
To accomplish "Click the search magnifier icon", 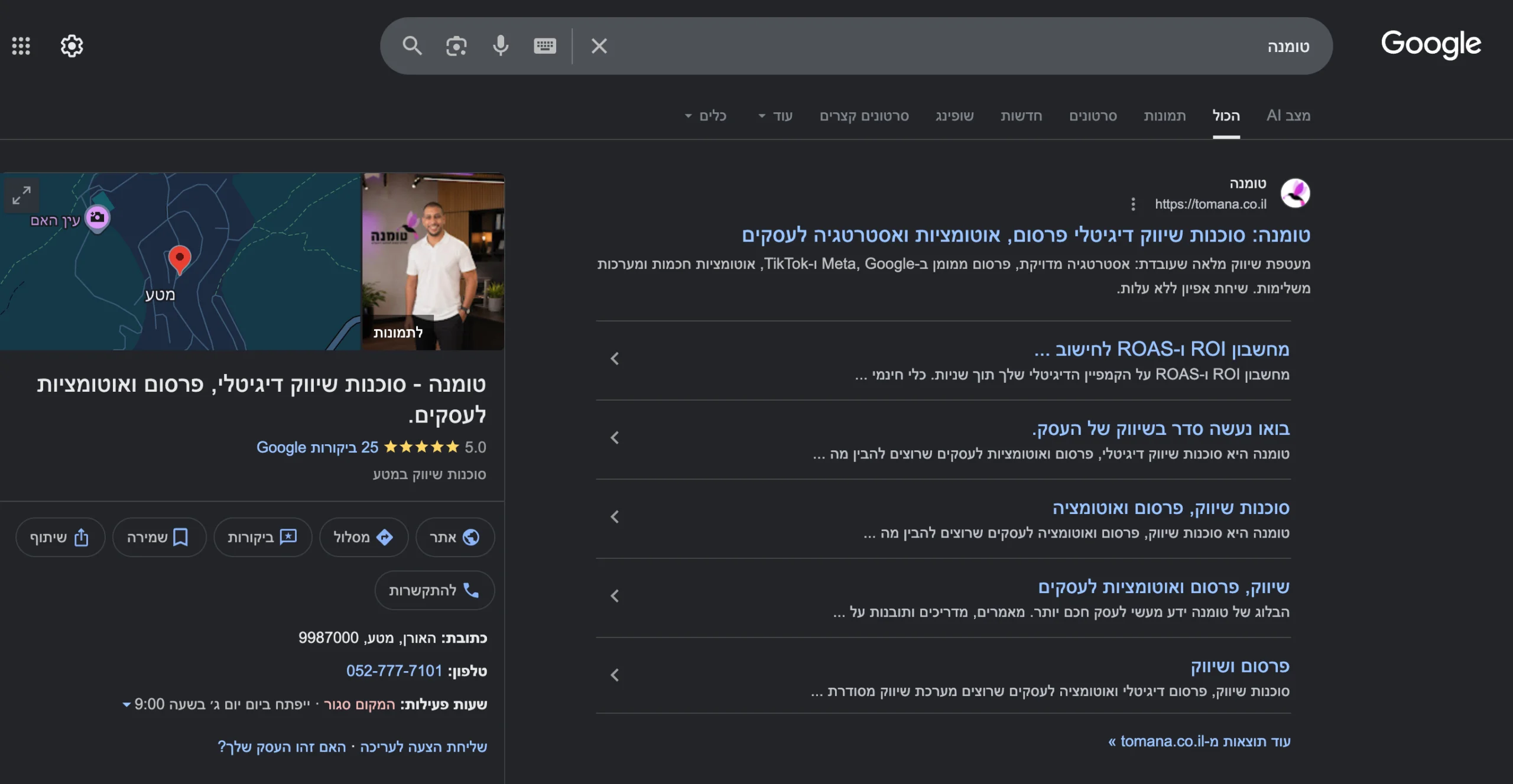I will pos(412,45).
